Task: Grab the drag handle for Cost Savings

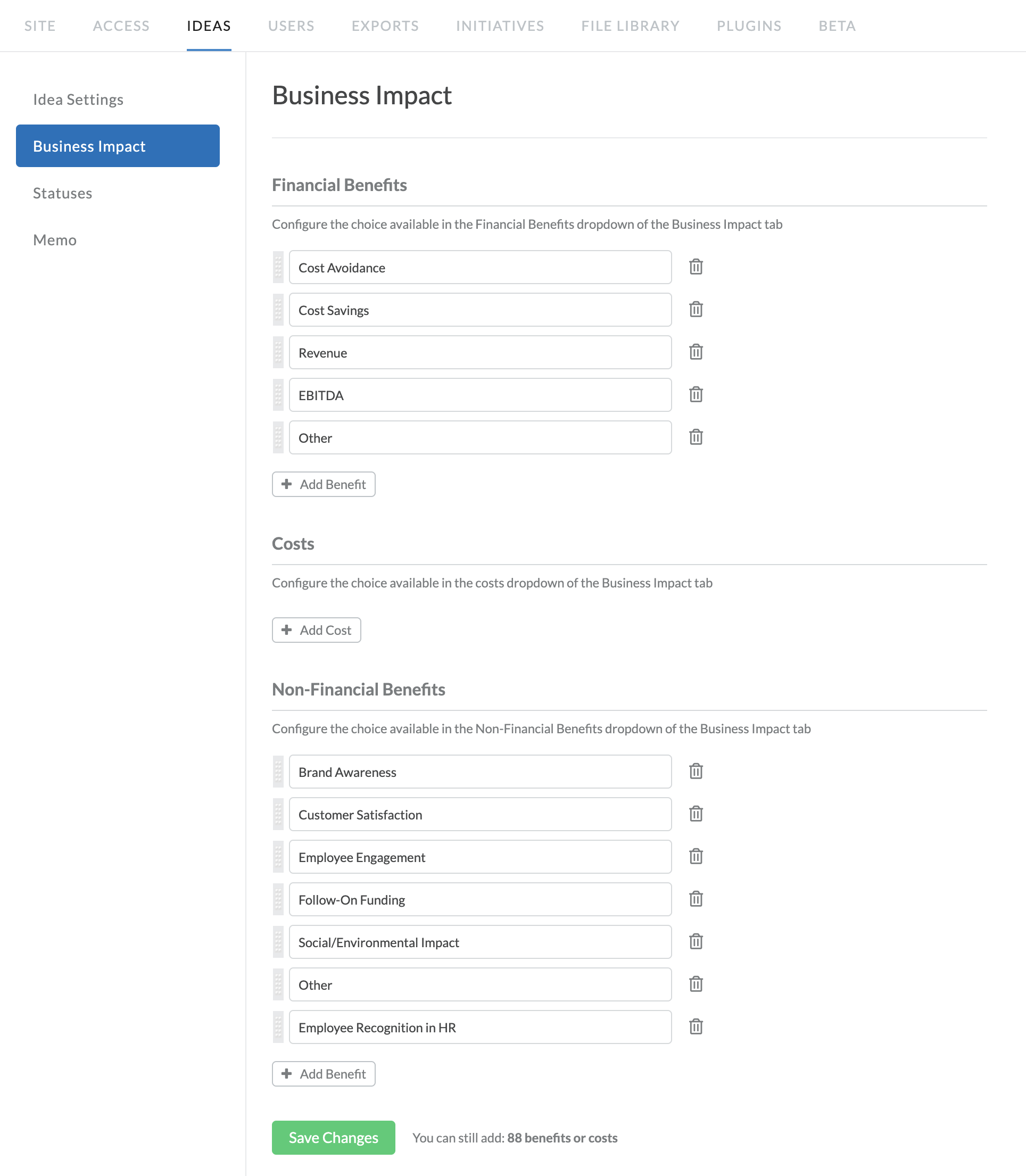Action: tap(278, 310)
